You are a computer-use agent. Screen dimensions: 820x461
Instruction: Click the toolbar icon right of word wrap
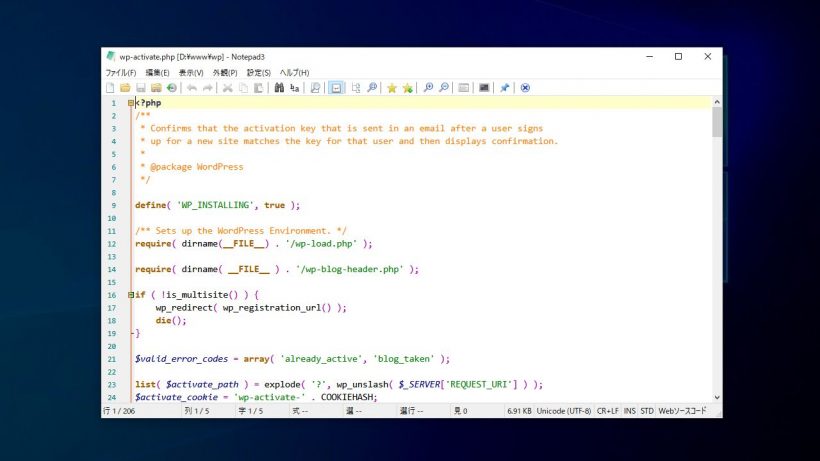point(356,88)
